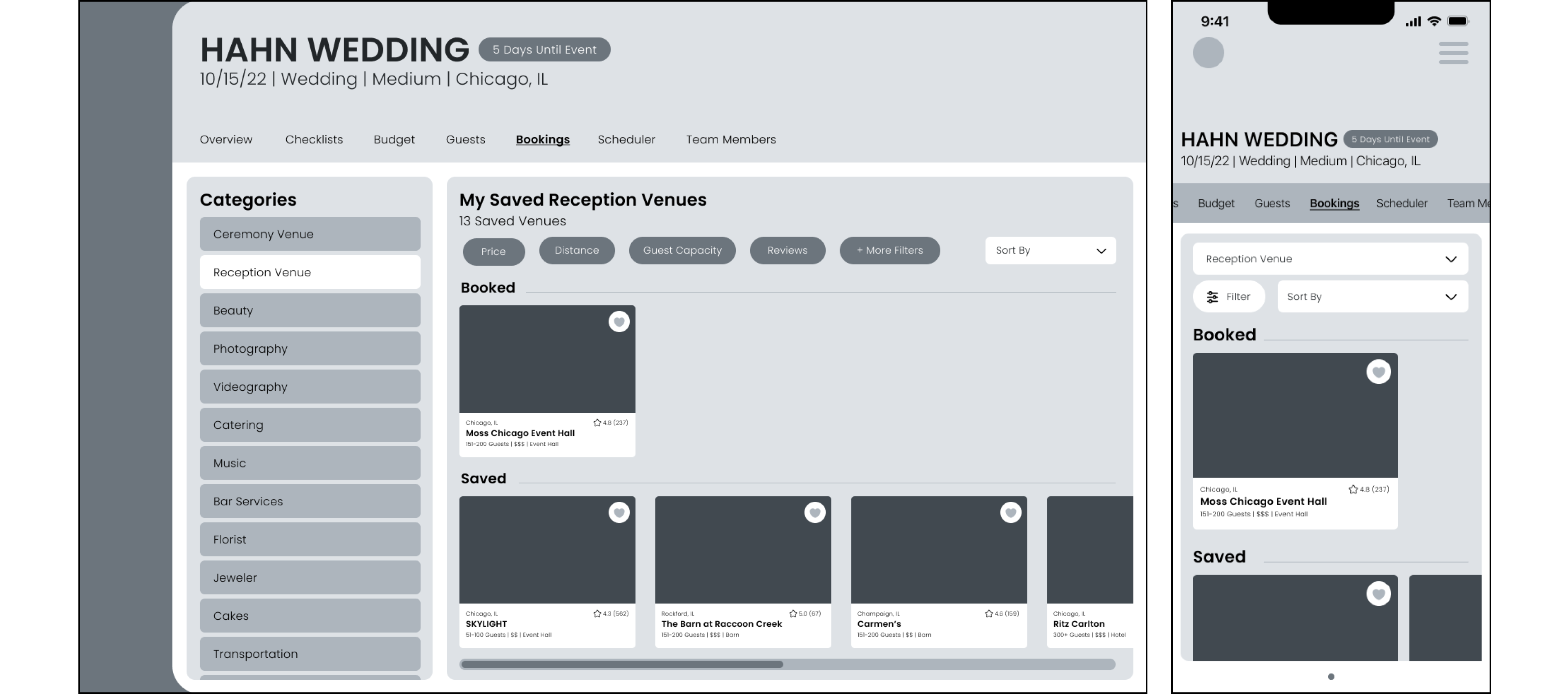The image size is (1568, 694).
Task: Open desktop Moss Chicago Event Hall thumbnail
Action: [547, 359]
